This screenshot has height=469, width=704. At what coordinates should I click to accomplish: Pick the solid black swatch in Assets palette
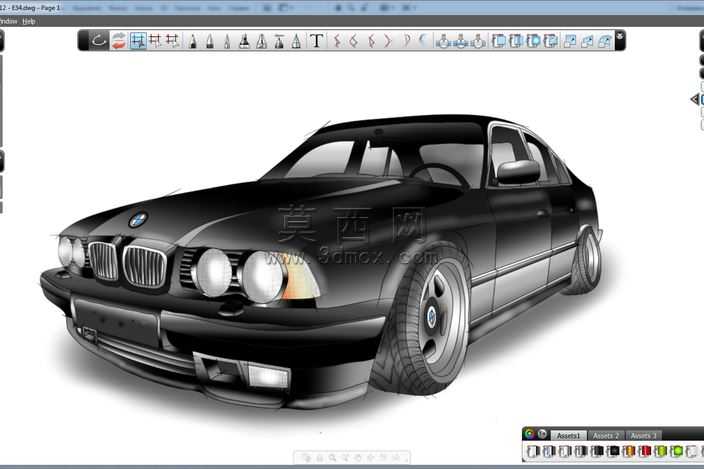pyautogui.click(x=613, y=451)
